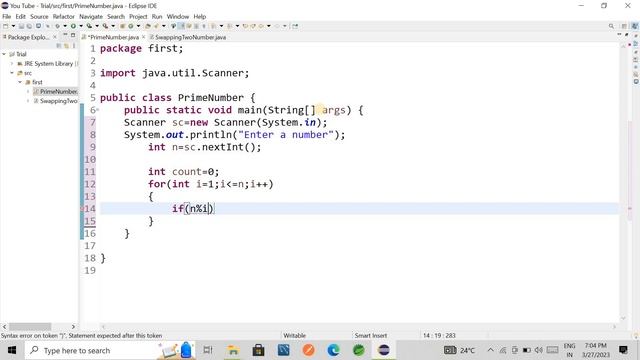Click line 9 int n=sc.nextInt()
The width and height of the screenshot is (640, 360).
pyautogui.click(x=204, y=147)
